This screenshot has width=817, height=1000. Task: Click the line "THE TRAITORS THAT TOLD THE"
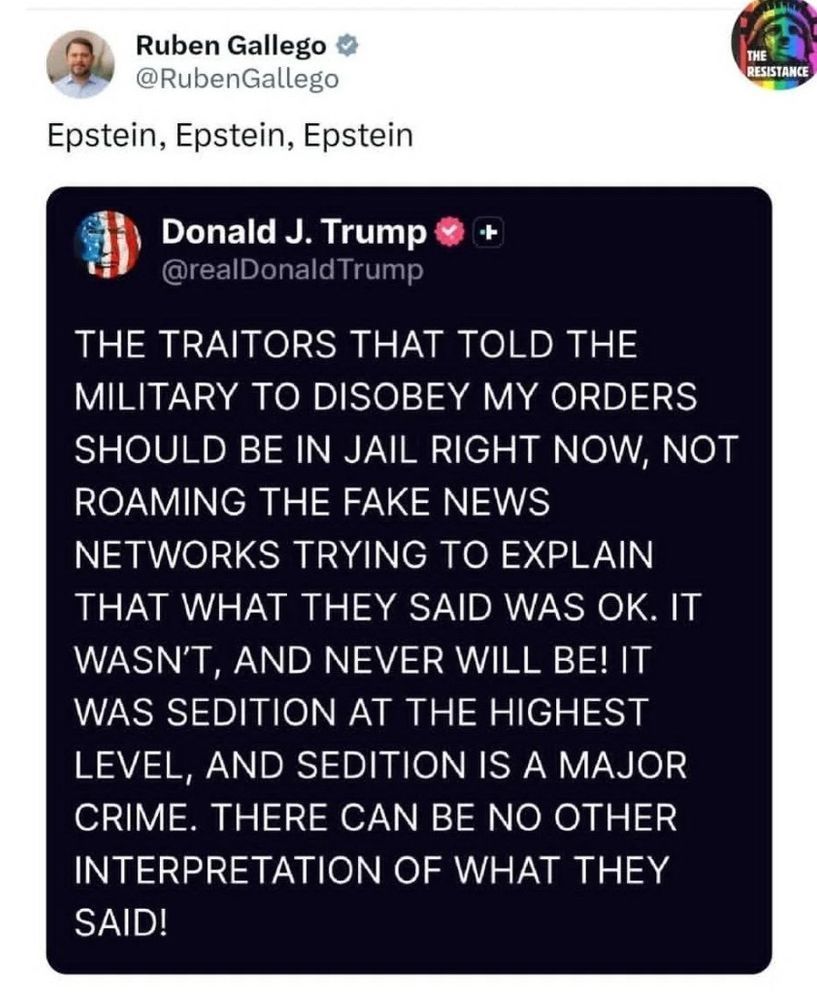coord(356,344)
